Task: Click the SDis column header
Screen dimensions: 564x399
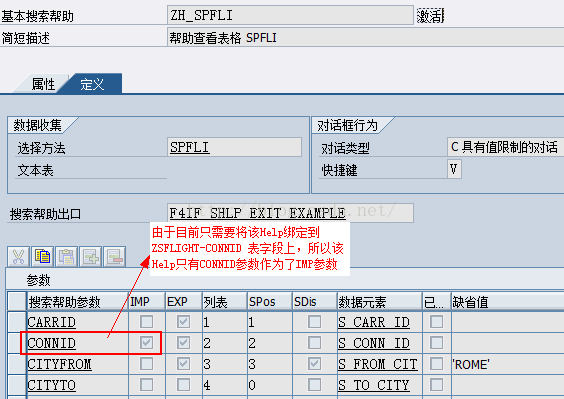Action: (315, 301)
